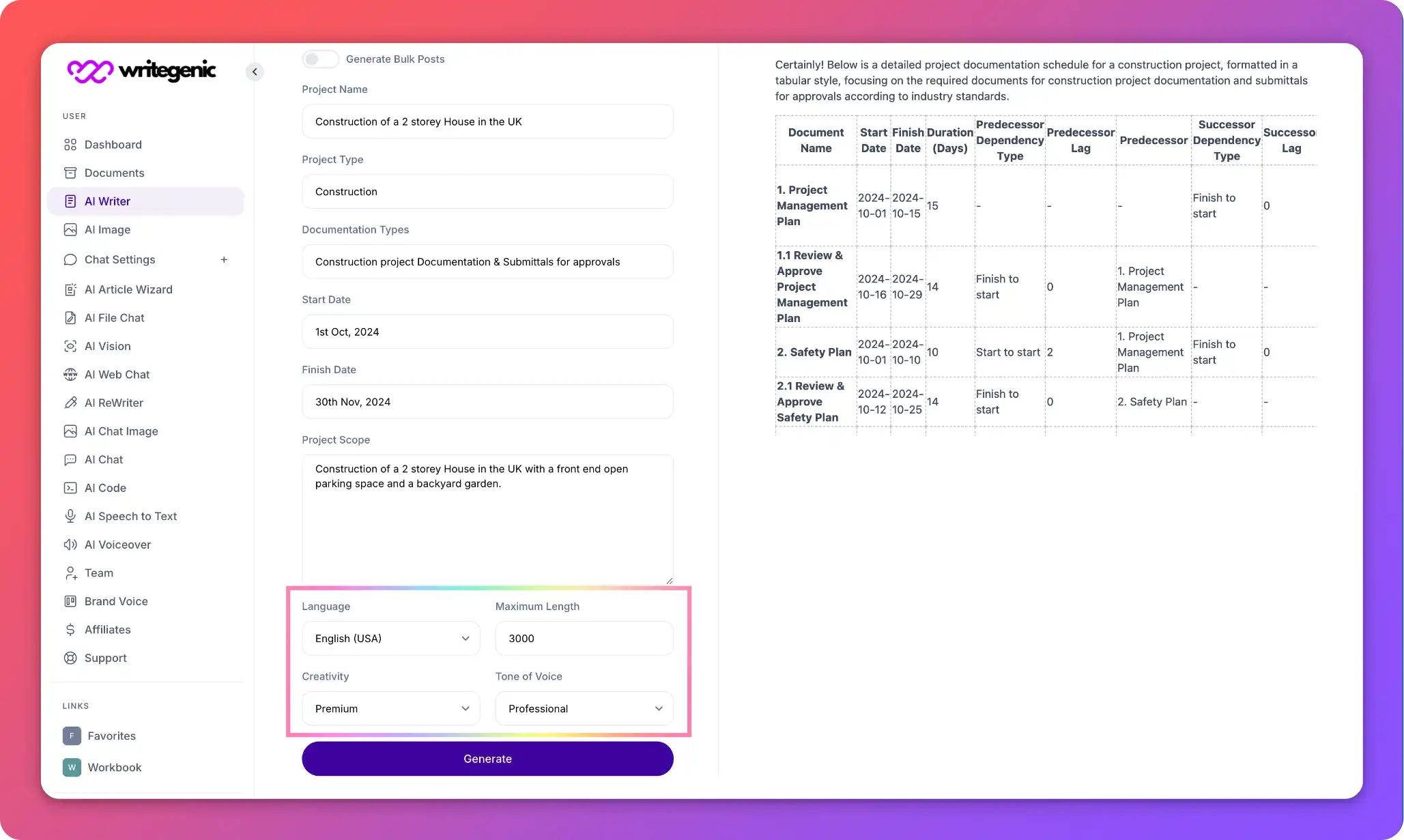The width and height of the screenshot is (1404, 840).
Task: Expand the Language dropdown menu
Action: point(389,638)
